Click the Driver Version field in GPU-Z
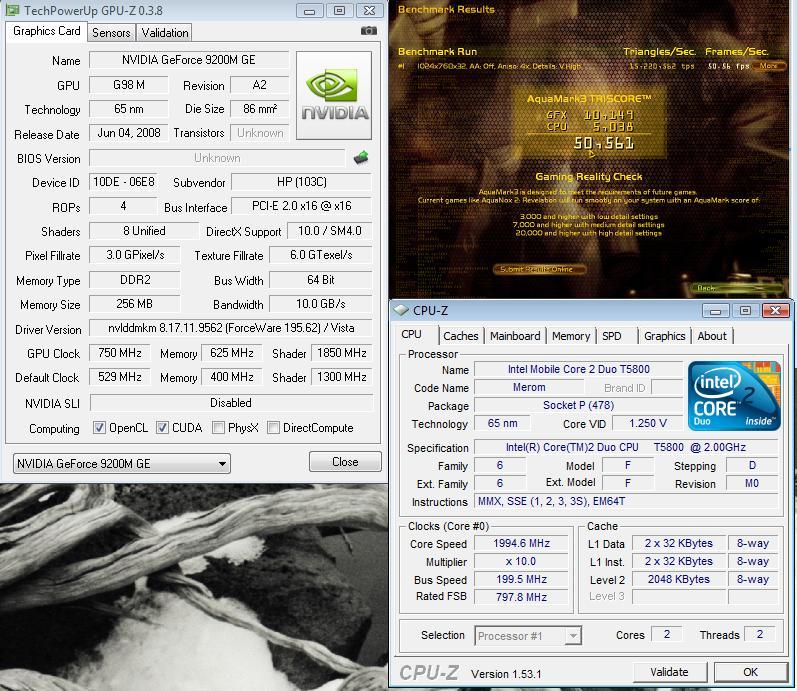 (x=231, y=328)
